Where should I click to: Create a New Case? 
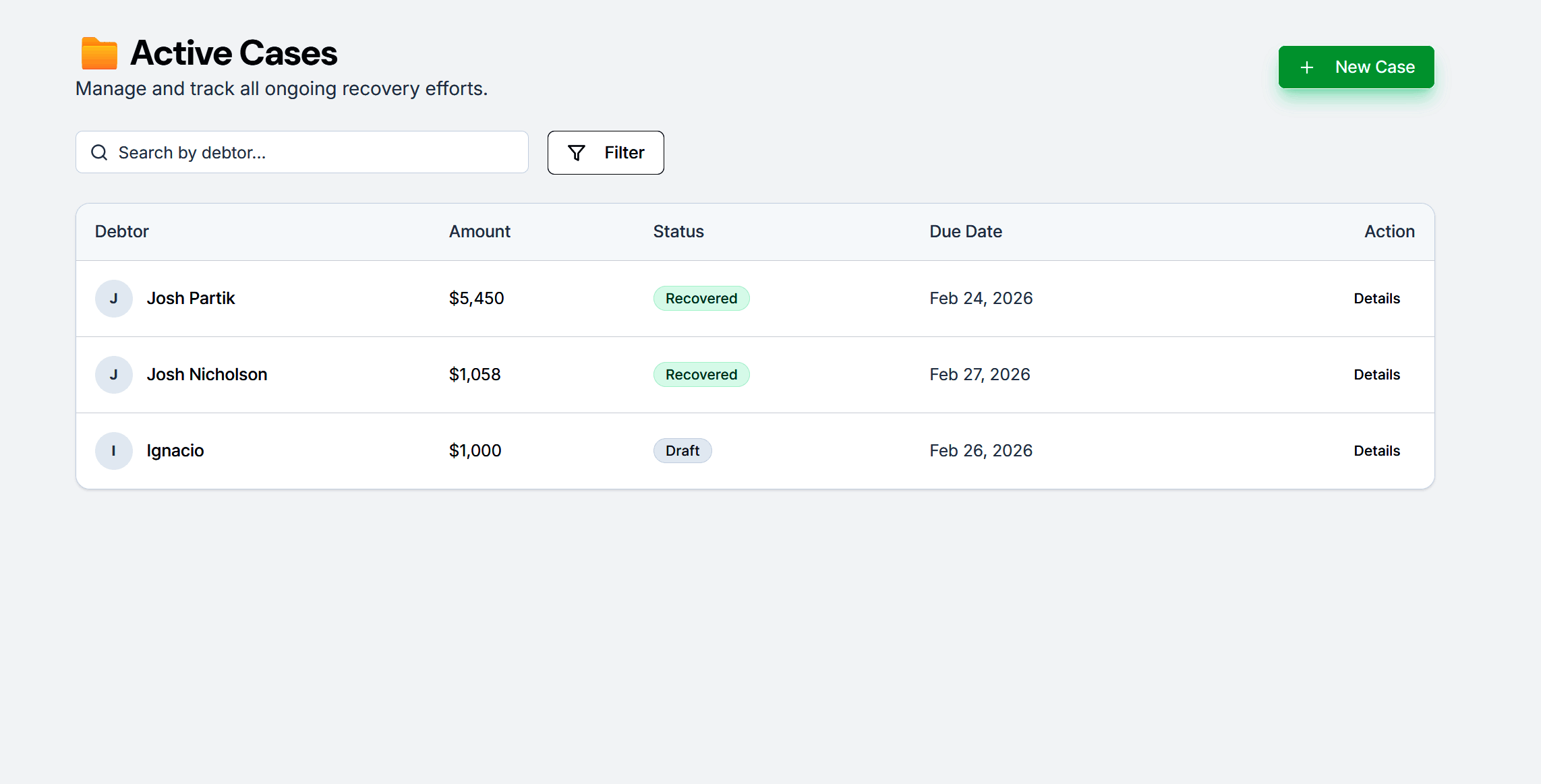pos(1356,67)
